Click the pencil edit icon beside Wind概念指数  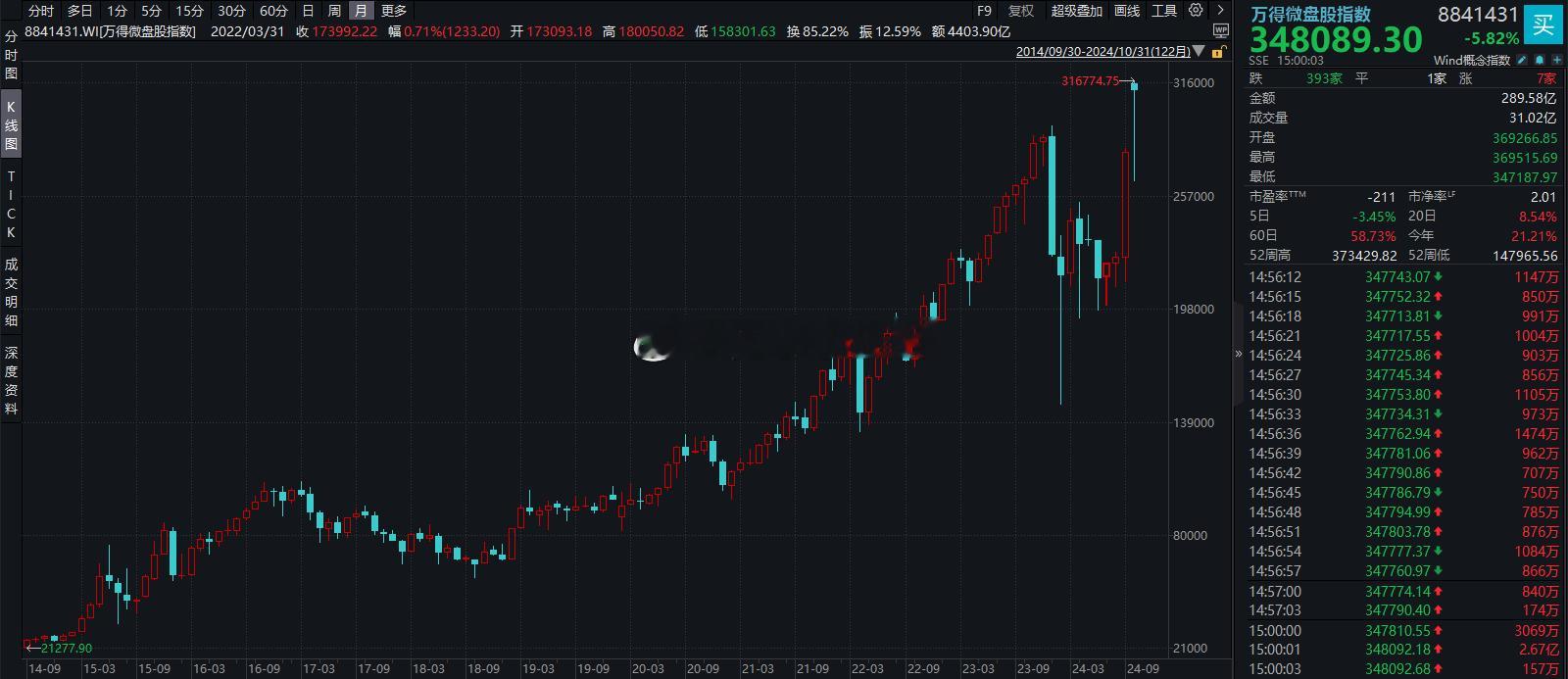click(1523, 61)
